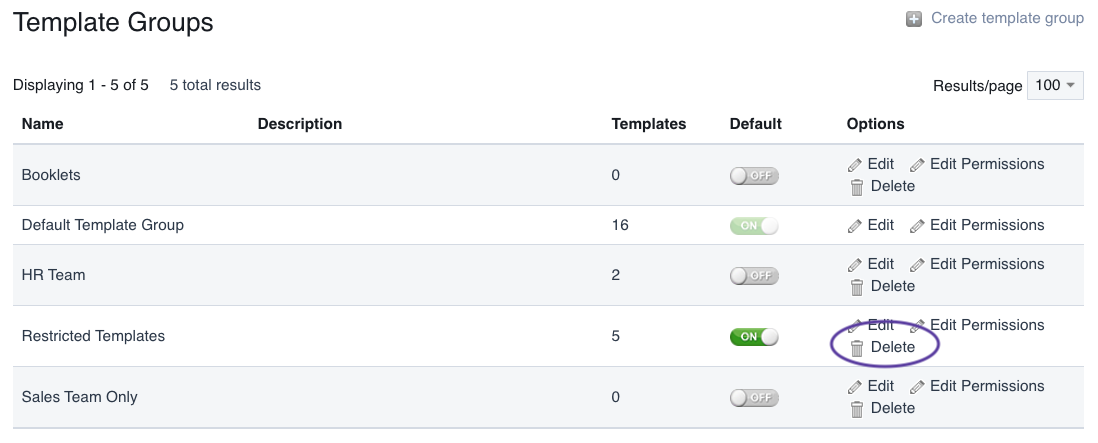1098x443 pixels.
Task: Click pencil icon for Default Template Group Edit
Action: [x=854, y=226]
